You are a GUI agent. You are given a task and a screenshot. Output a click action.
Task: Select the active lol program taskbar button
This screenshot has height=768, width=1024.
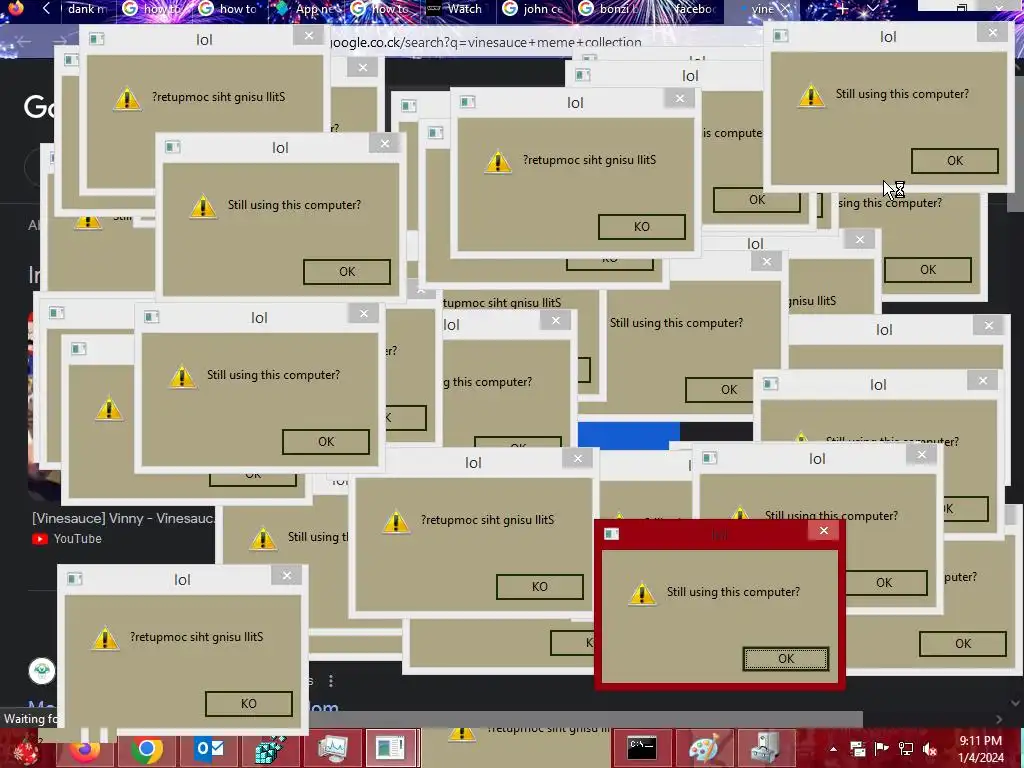(392, 748)
